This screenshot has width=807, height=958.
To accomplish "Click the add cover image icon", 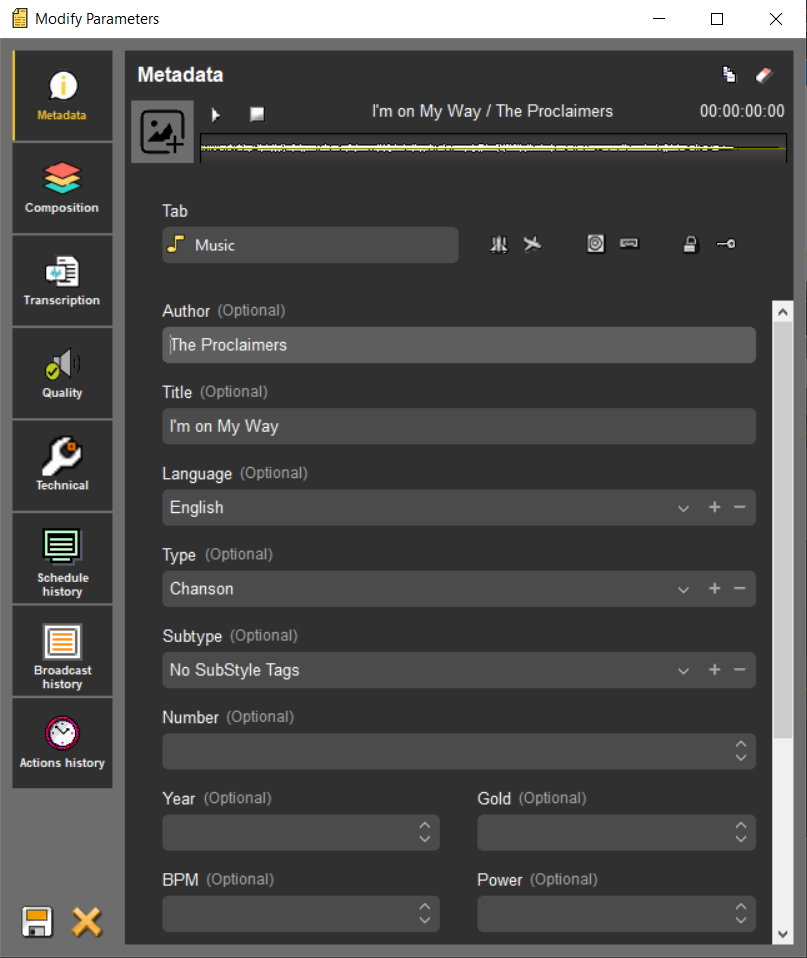I will pyautogui.click(x=162, y=132).
